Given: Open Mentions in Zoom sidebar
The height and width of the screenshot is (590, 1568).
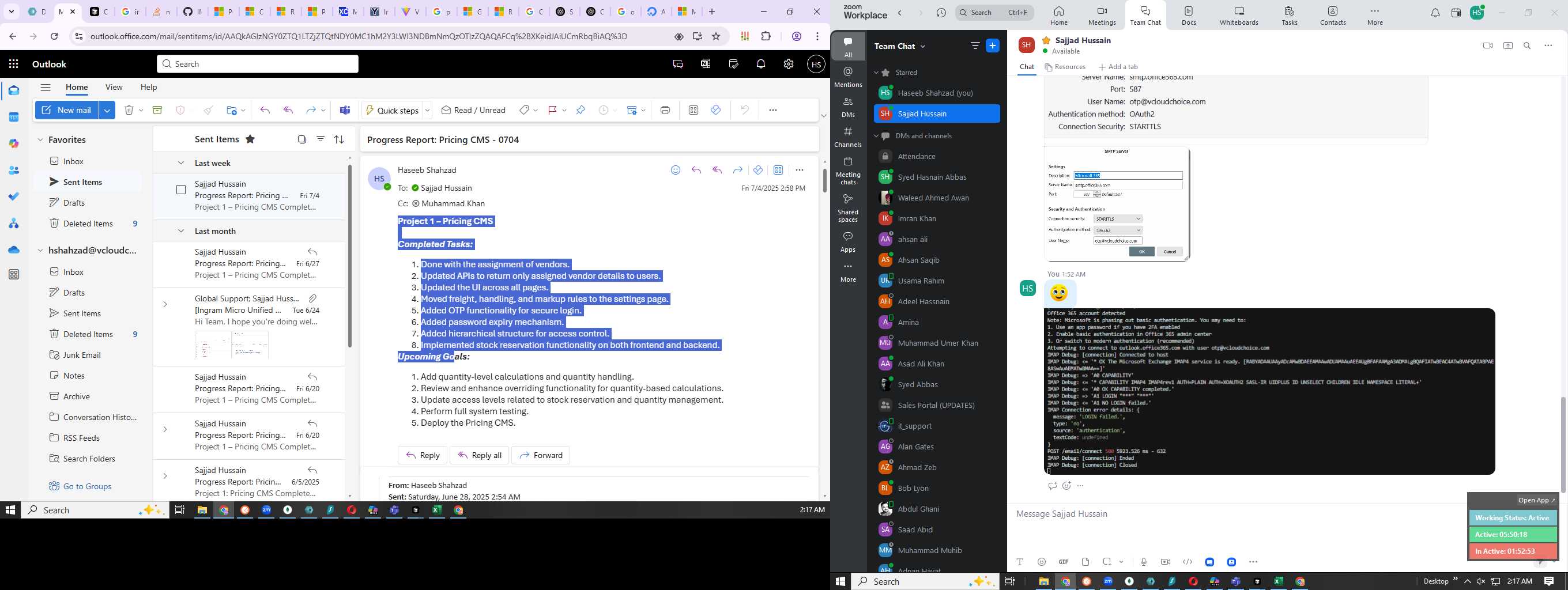Looking at the screenshot, I should point(848,77).
